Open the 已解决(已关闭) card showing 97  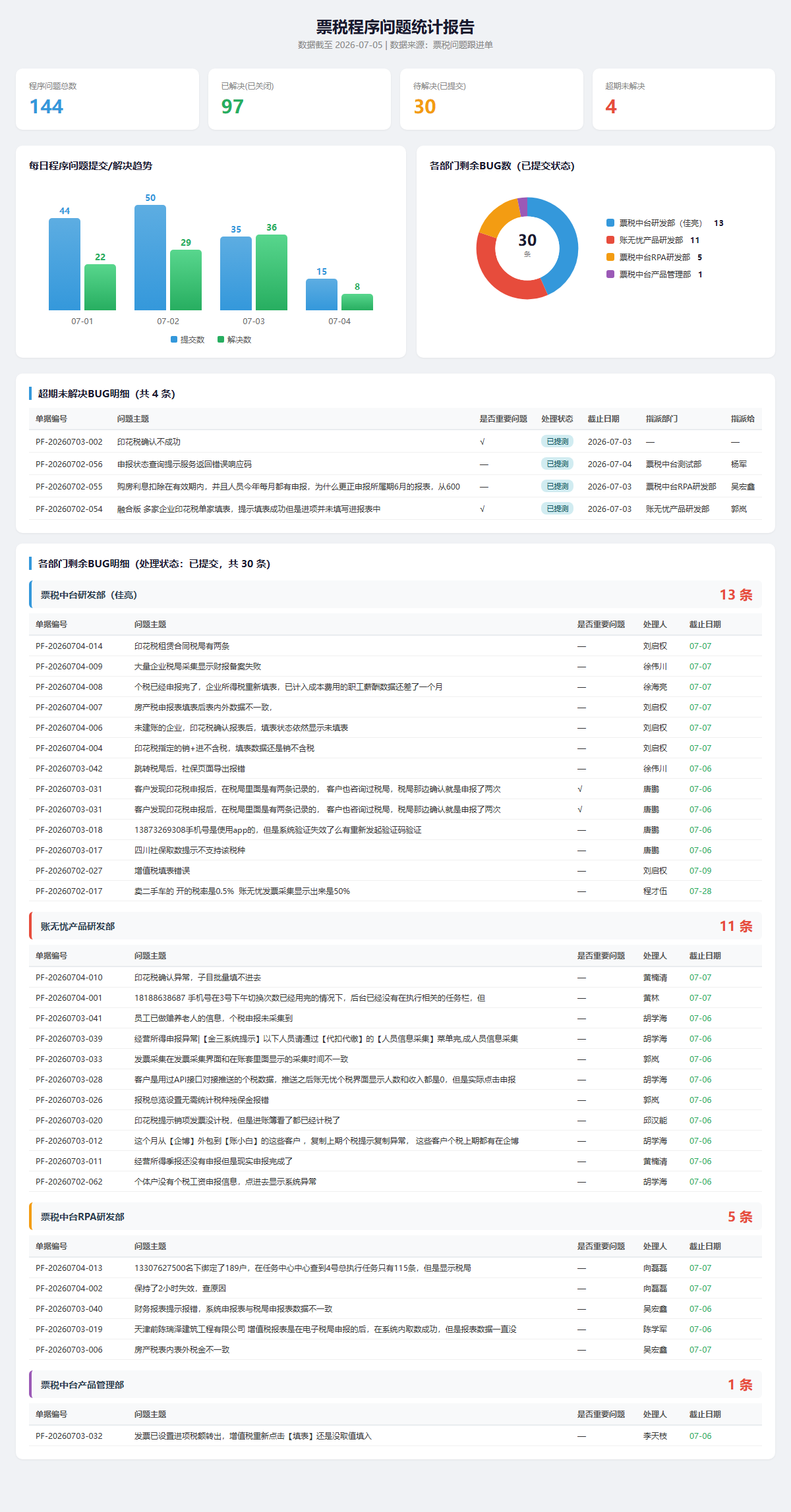pos(299,99)
